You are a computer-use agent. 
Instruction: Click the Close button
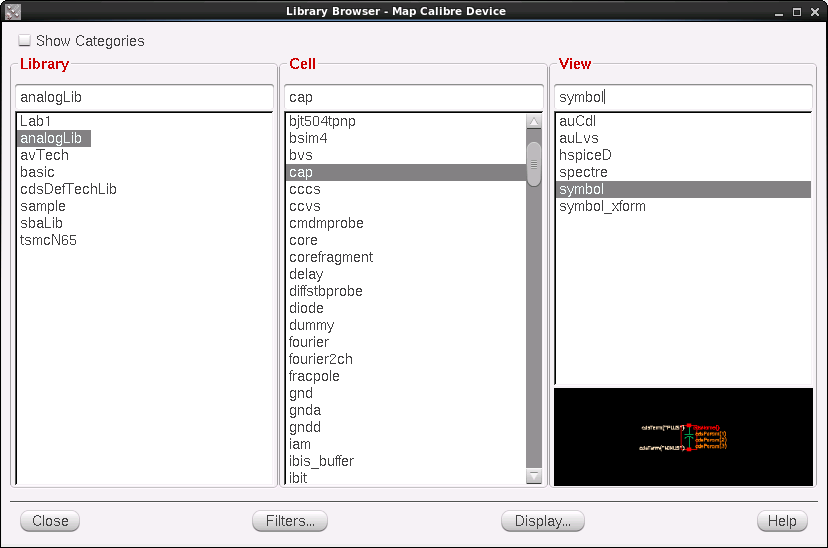50,521
